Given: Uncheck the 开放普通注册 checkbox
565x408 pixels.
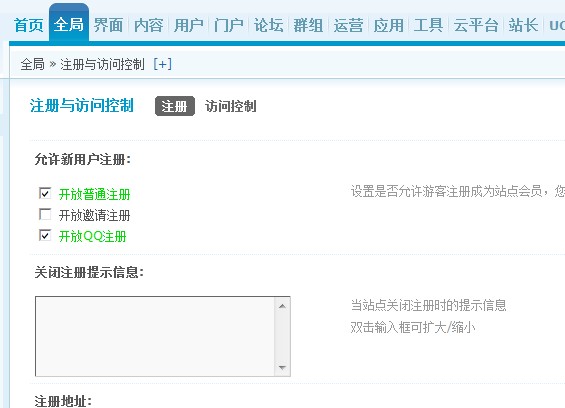Looking at the screenshot, I should tap(45, 193).
